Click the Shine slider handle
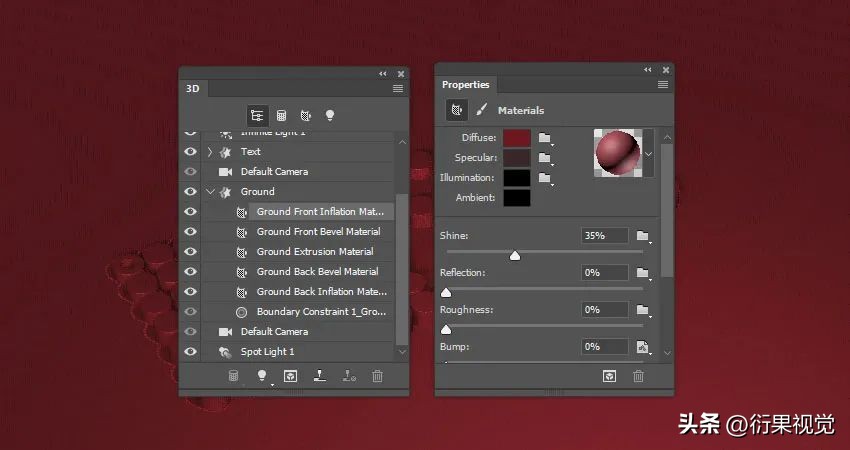Viewport: 850px width, 450px height. 515,255
